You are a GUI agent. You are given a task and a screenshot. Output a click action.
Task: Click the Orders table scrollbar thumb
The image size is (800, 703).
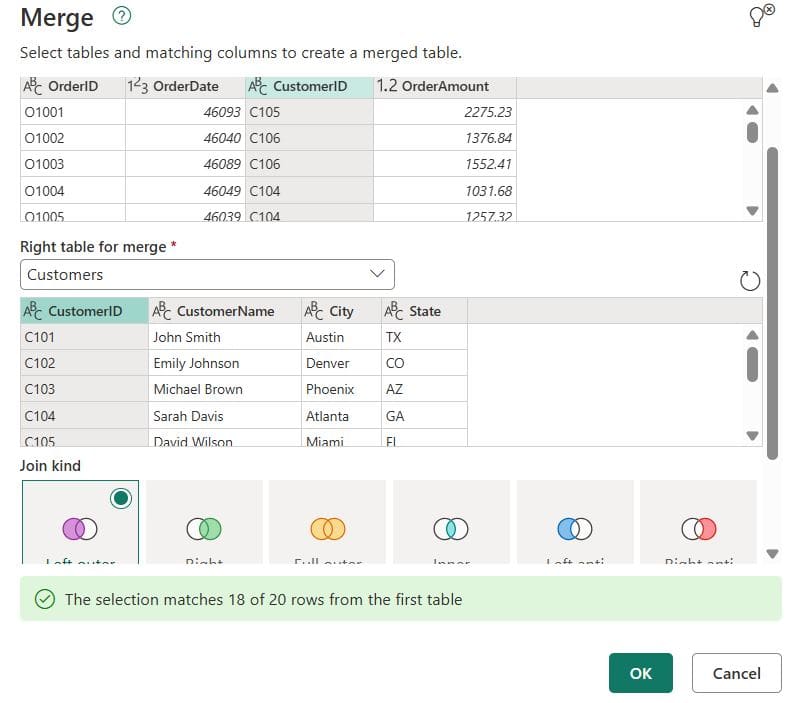(752, 132)
